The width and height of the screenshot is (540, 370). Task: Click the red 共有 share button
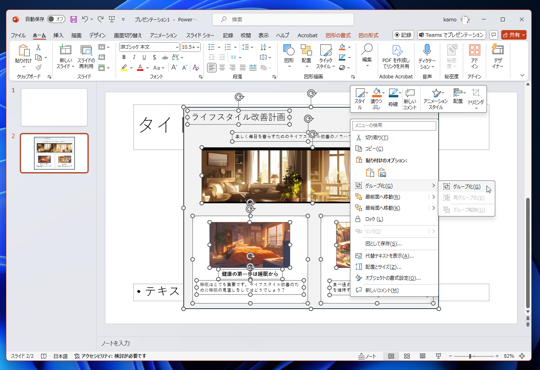pyautogui.click(x=513, y=35)
